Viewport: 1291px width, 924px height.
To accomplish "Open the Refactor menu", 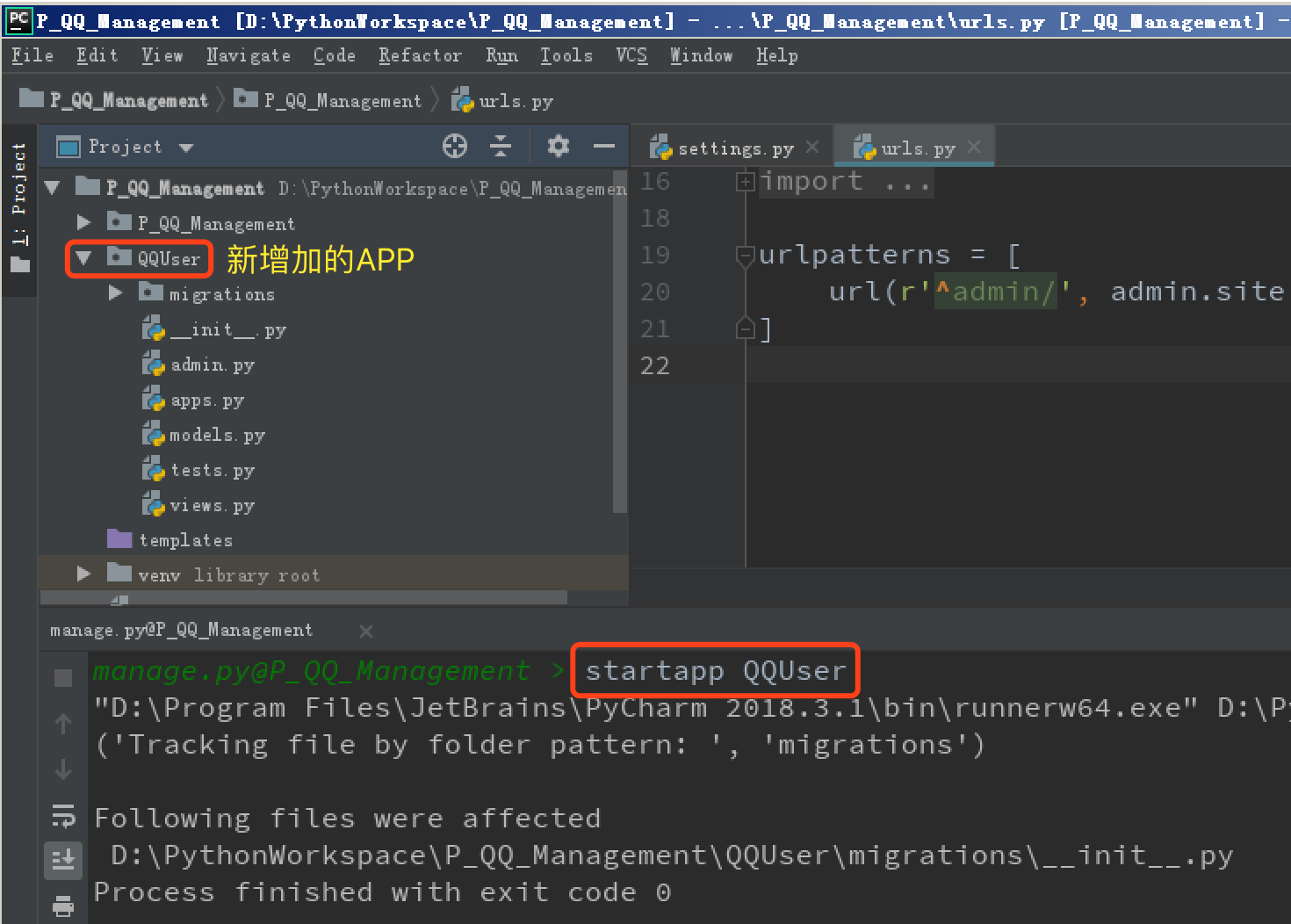I will [x=420, y=54].
